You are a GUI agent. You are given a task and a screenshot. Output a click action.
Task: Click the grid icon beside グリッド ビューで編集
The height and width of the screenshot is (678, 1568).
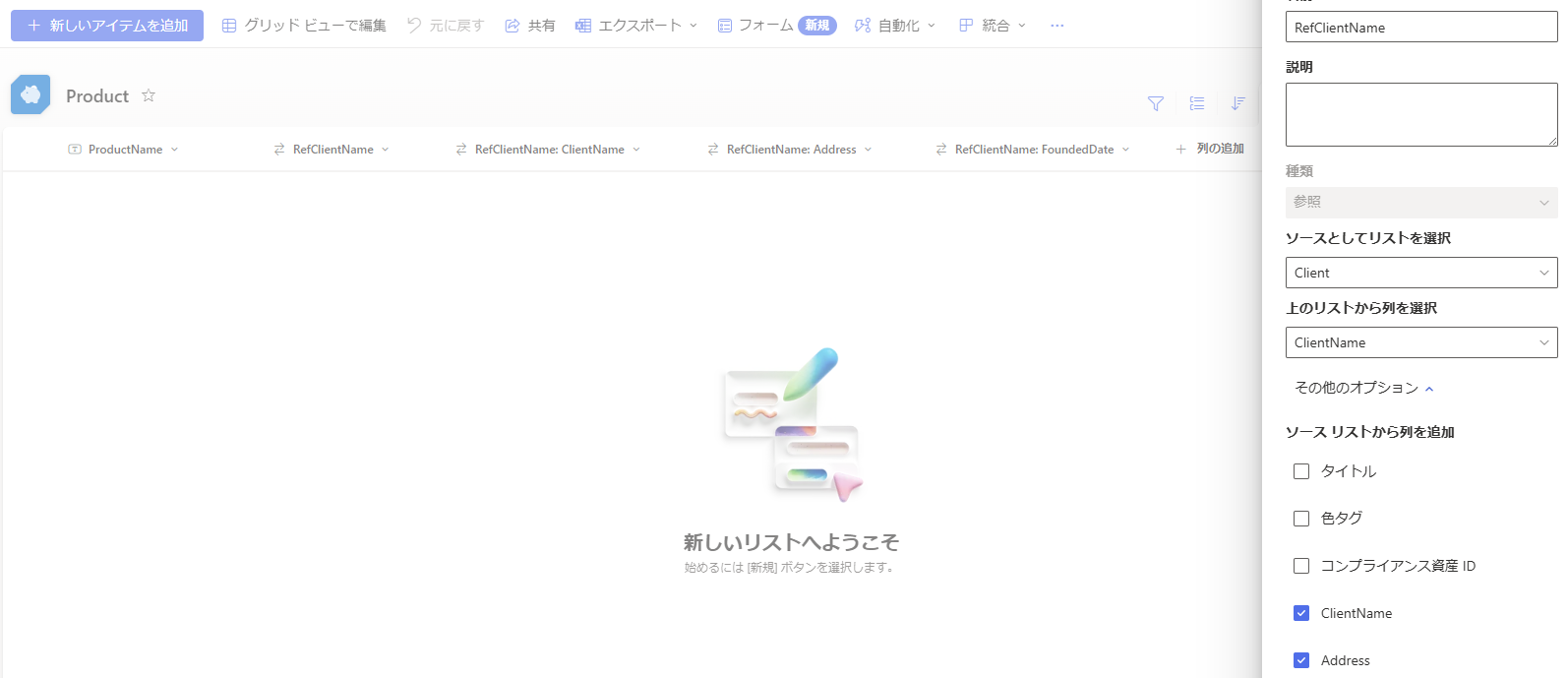(x=229, y=26)
